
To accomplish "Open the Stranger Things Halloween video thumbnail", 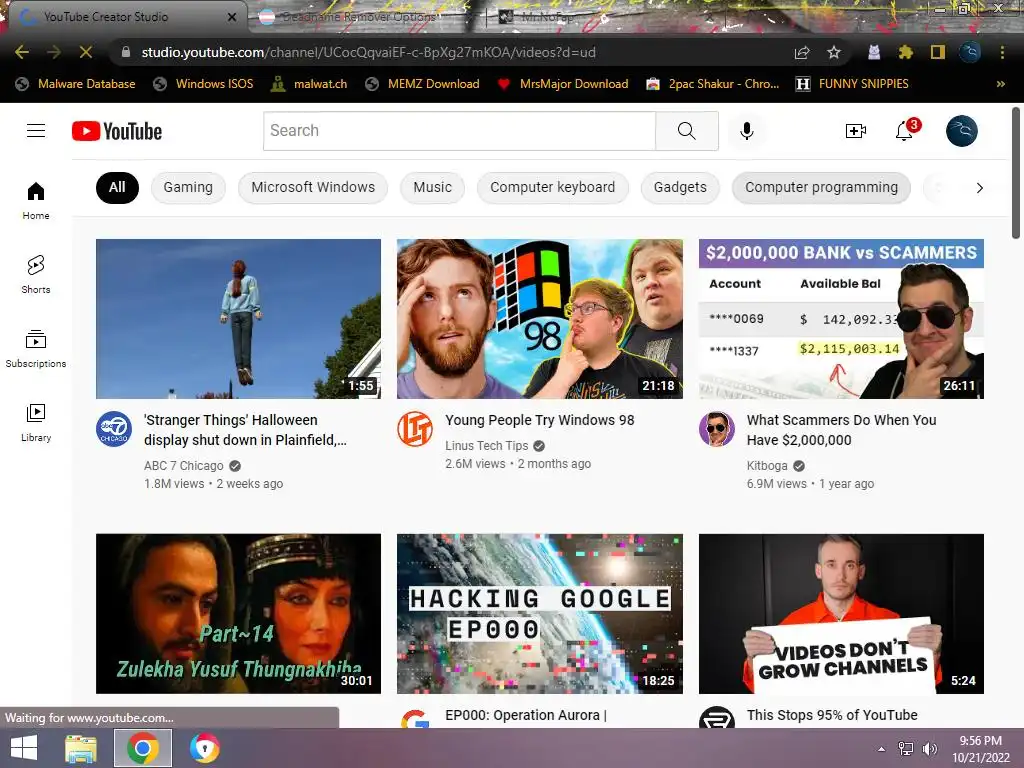I will [238, 319].
